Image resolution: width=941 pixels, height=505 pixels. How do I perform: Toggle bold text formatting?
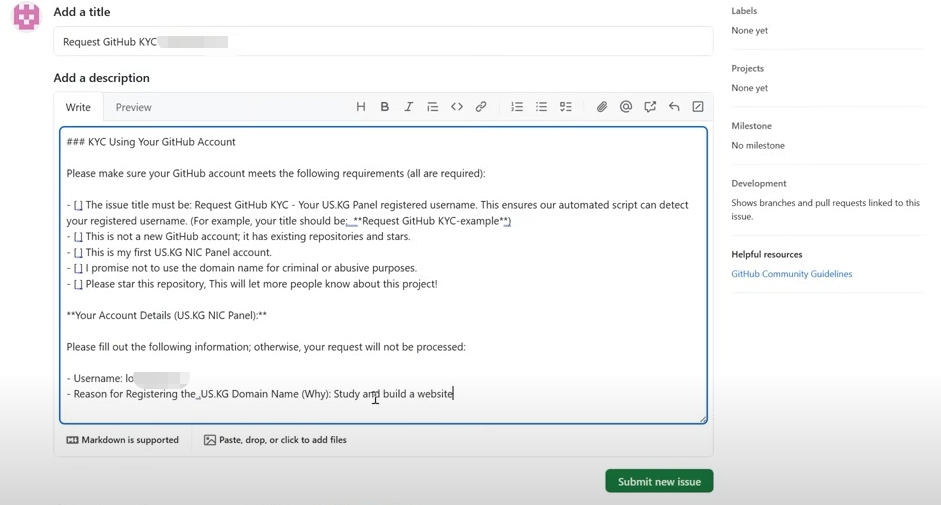coord(385,107)
